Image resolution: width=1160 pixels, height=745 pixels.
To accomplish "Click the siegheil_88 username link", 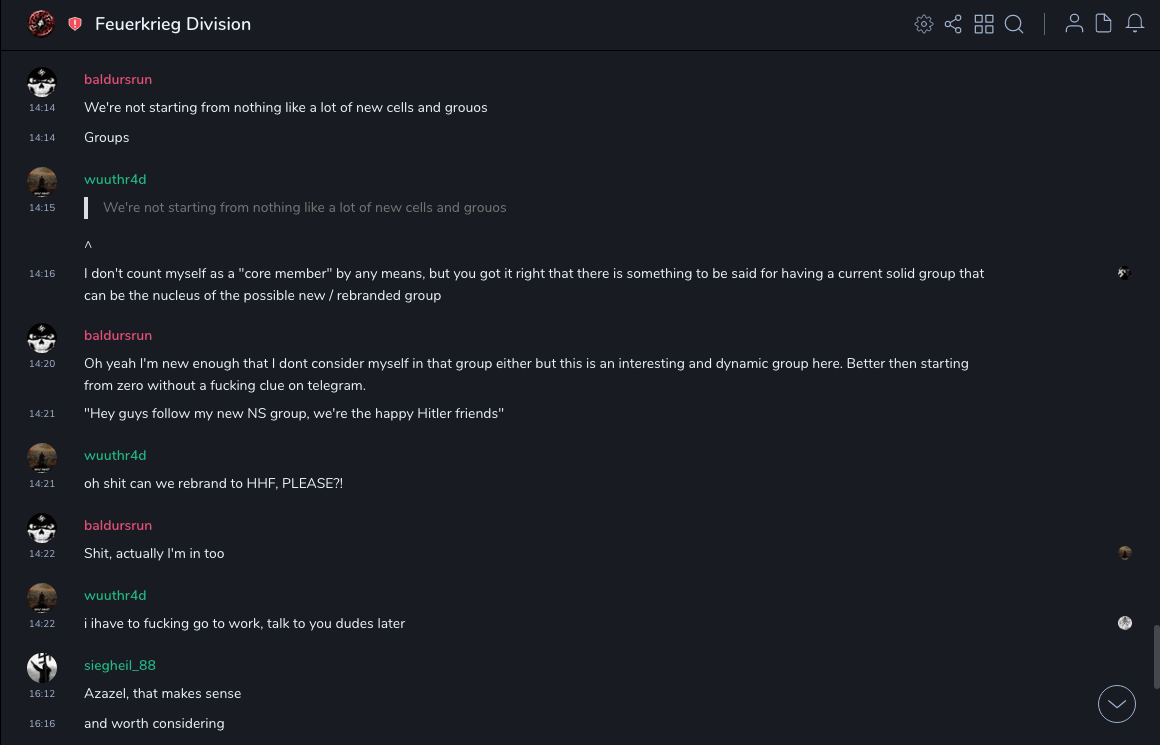I will 120,665.
